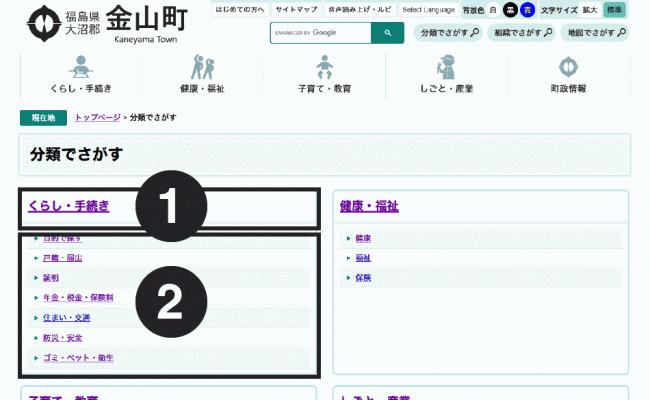Set background color to white (白)
Screen dimensions: 650x400
pos(493,10)
